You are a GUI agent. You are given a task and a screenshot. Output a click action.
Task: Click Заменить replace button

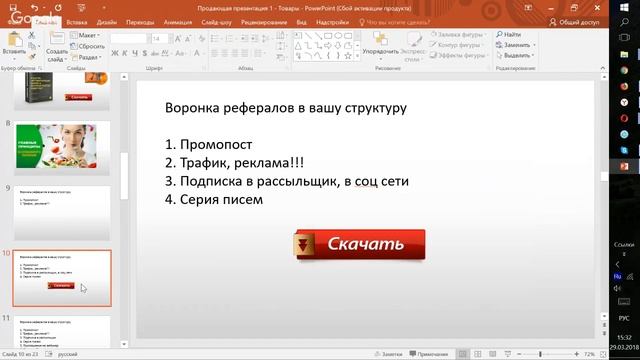tap(516, 45)
